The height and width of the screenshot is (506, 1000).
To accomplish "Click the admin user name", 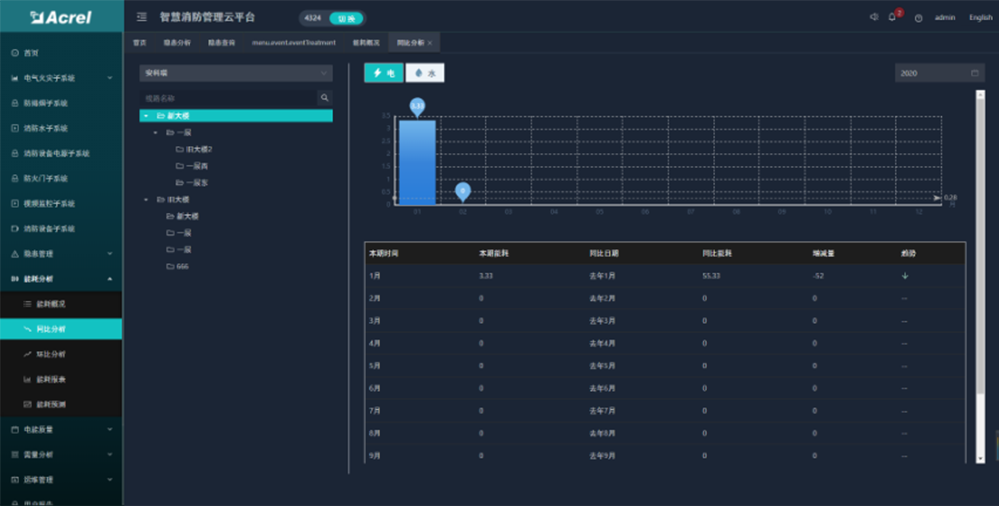I will pyautogui.click(x=945, y=17).
